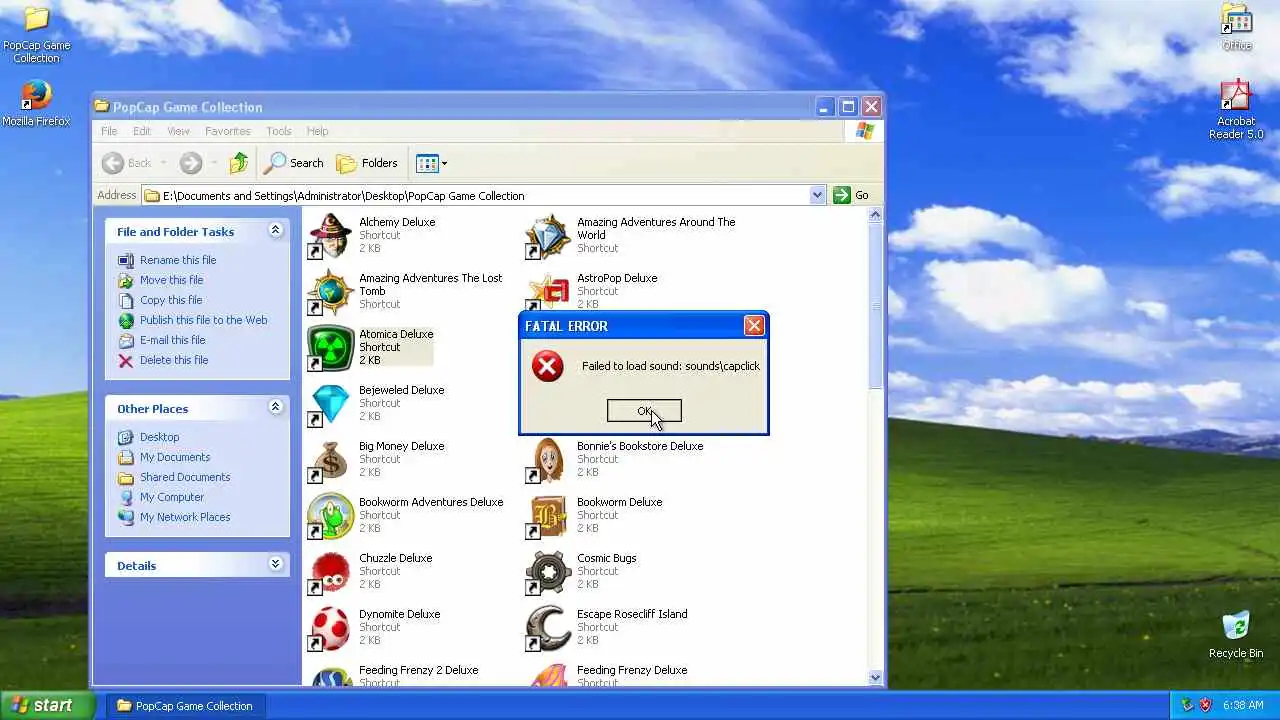Open the Back button history dropdown arrow

pos(164,163)
